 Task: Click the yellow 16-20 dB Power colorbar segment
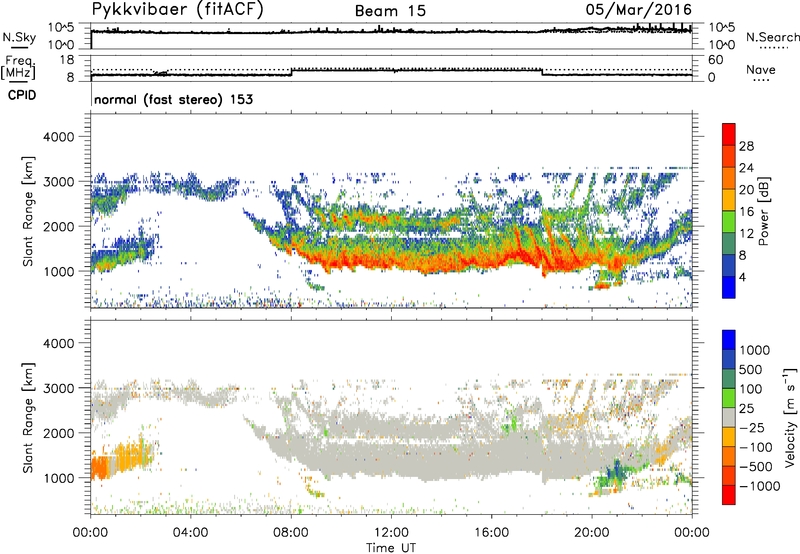[729, 200]
